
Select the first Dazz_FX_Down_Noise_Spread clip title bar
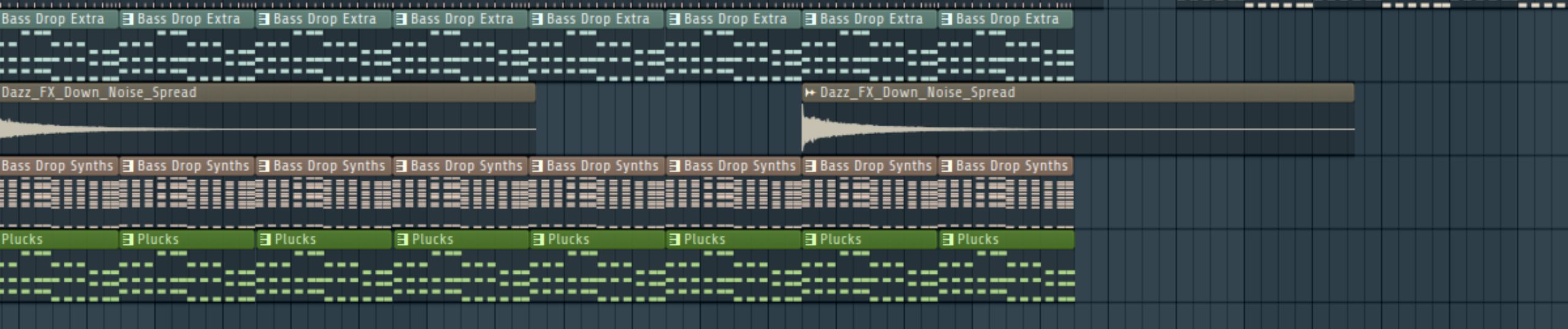(268, 93)
